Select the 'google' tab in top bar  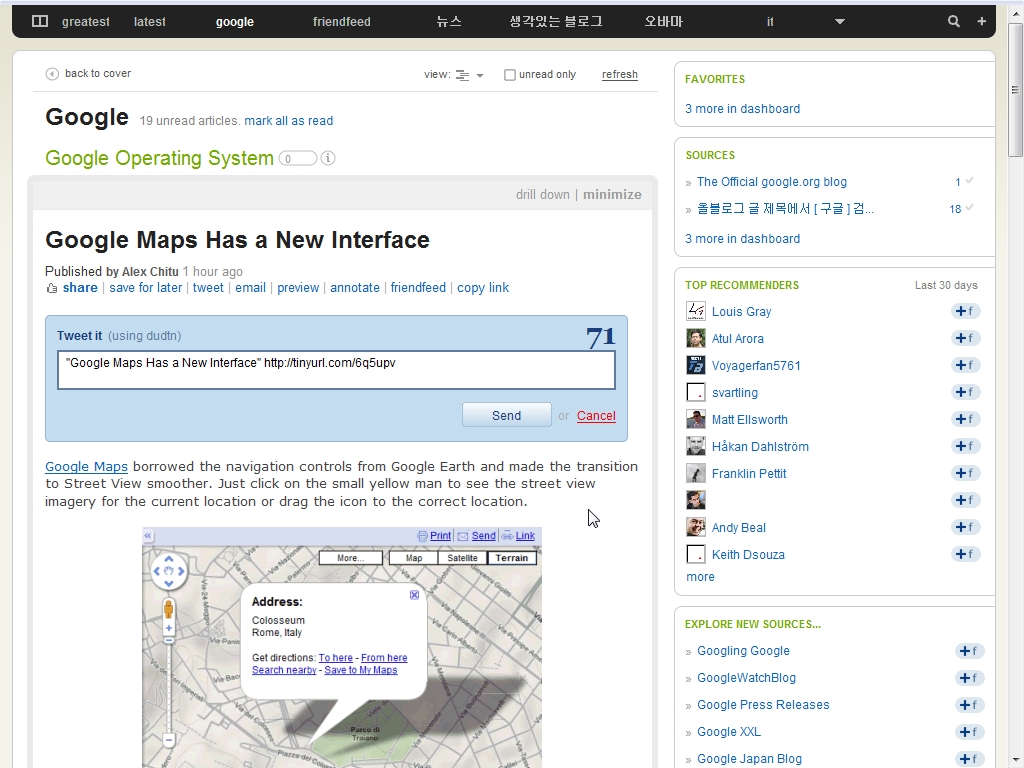(234, 22)
